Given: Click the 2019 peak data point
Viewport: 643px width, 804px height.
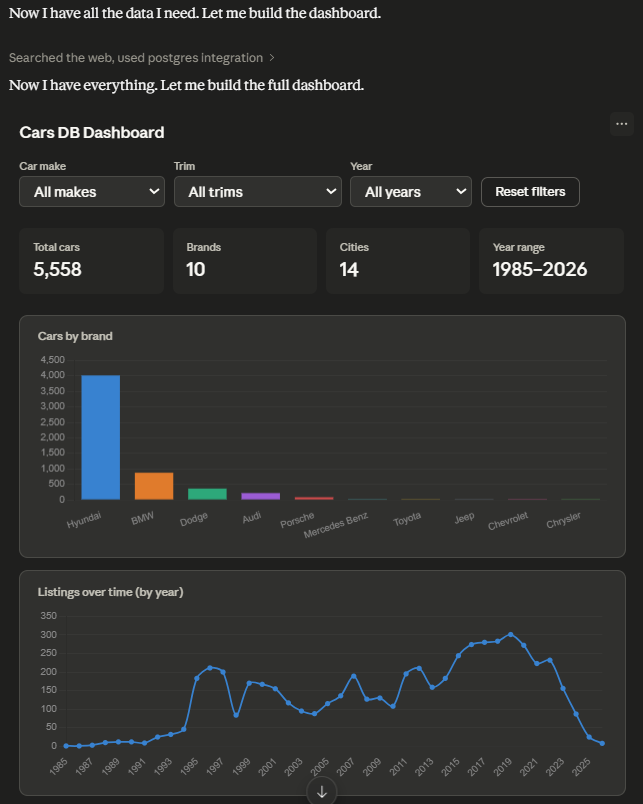Looking at the screenshot, I should (x=510, y=635).
